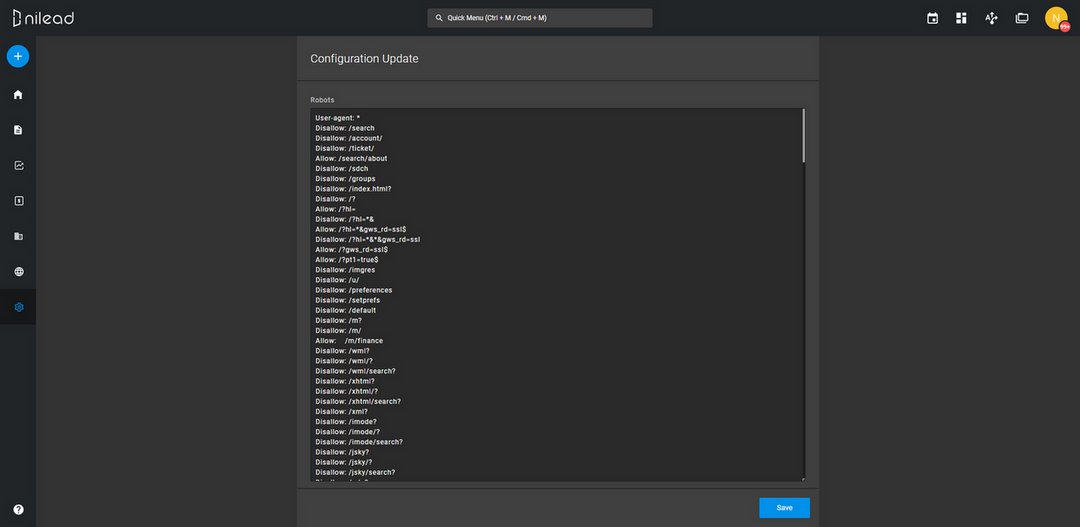Click the 'Disallow: /jsky/search?' line
1080x527 pixels.
click(355, 472)
